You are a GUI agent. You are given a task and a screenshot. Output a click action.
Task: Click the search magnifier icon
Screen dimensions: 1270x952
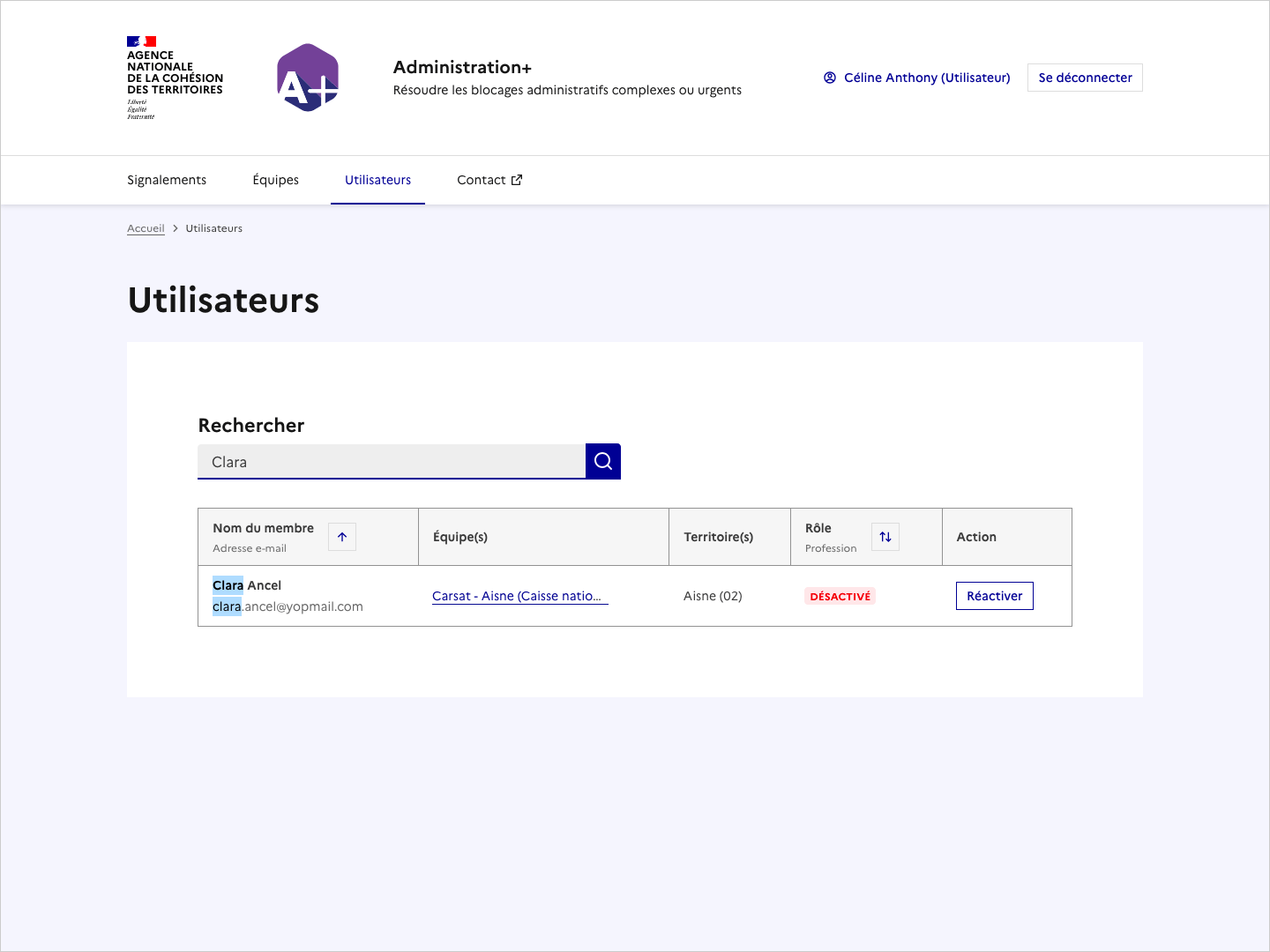(602, 461)
